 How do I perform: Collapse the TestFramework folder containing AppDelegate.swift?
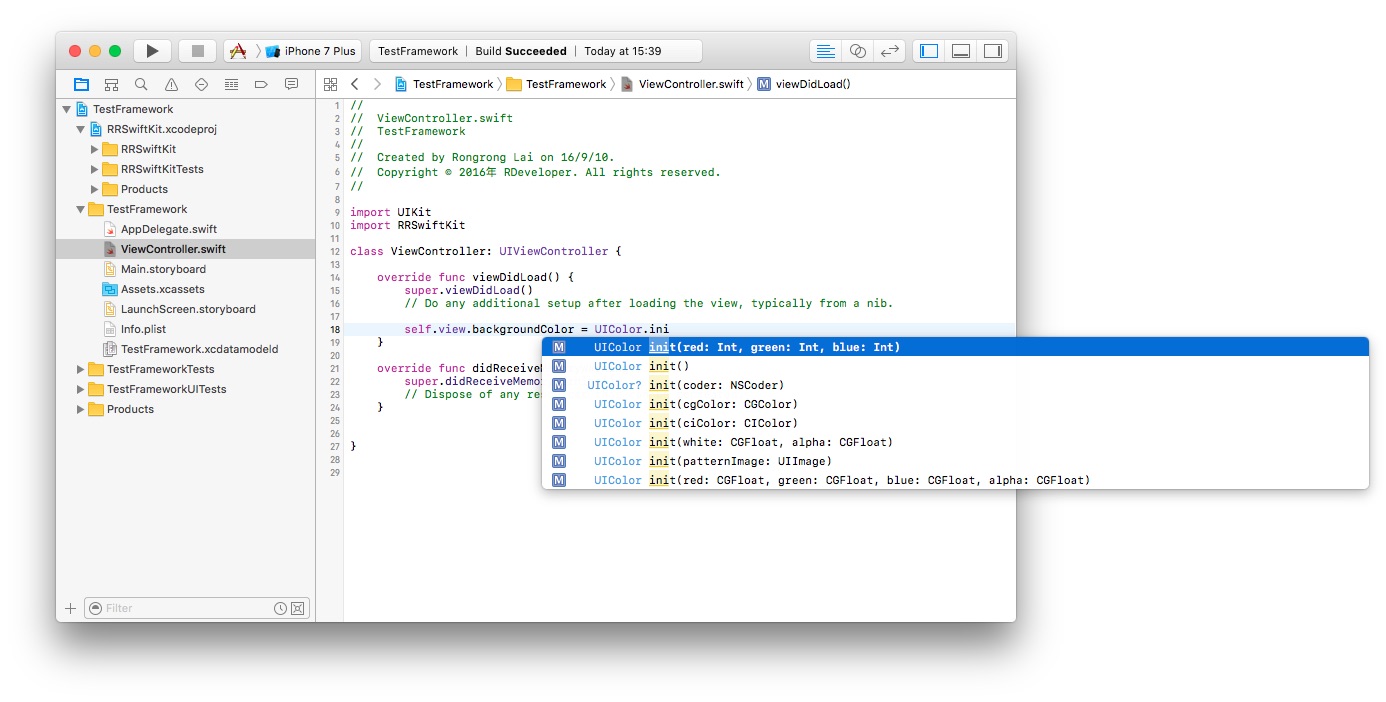tap(81, 209)
